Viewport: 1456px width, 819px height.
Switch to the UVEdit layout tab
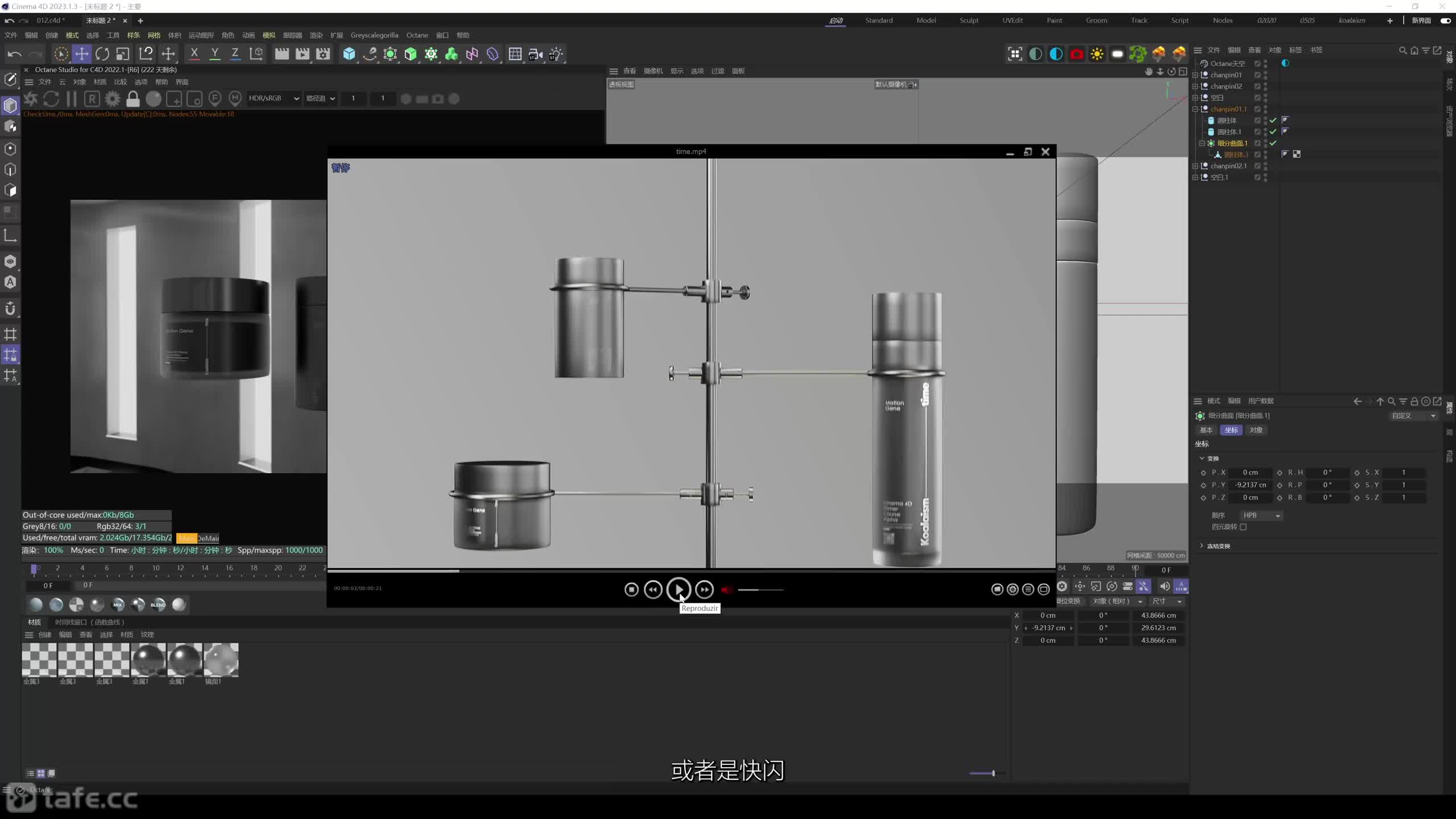[x=1012, y=20]
